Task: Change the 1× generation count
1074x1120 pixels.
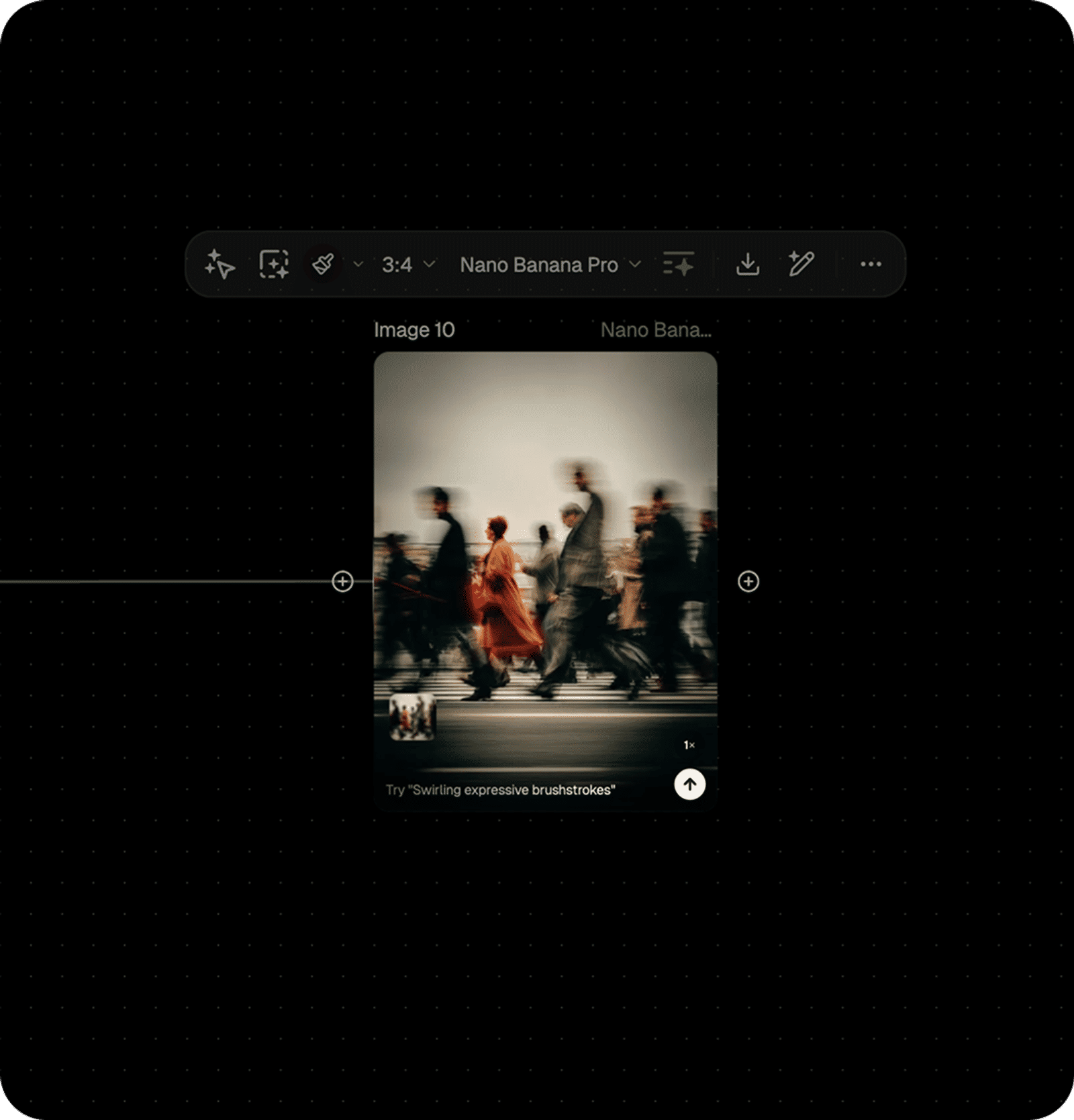Action: pyautogui.click(x=689, y=745)
